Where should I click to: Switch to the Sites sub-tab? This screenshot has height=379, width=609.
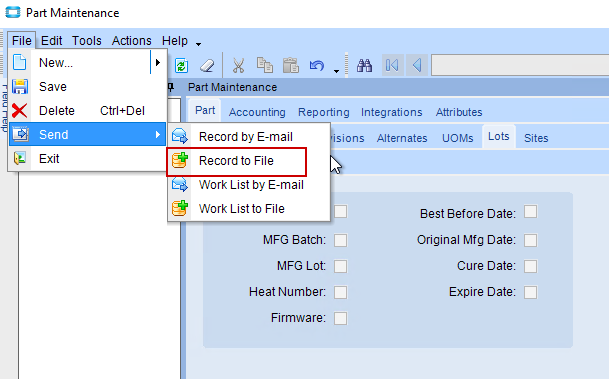tap(536, 138)
